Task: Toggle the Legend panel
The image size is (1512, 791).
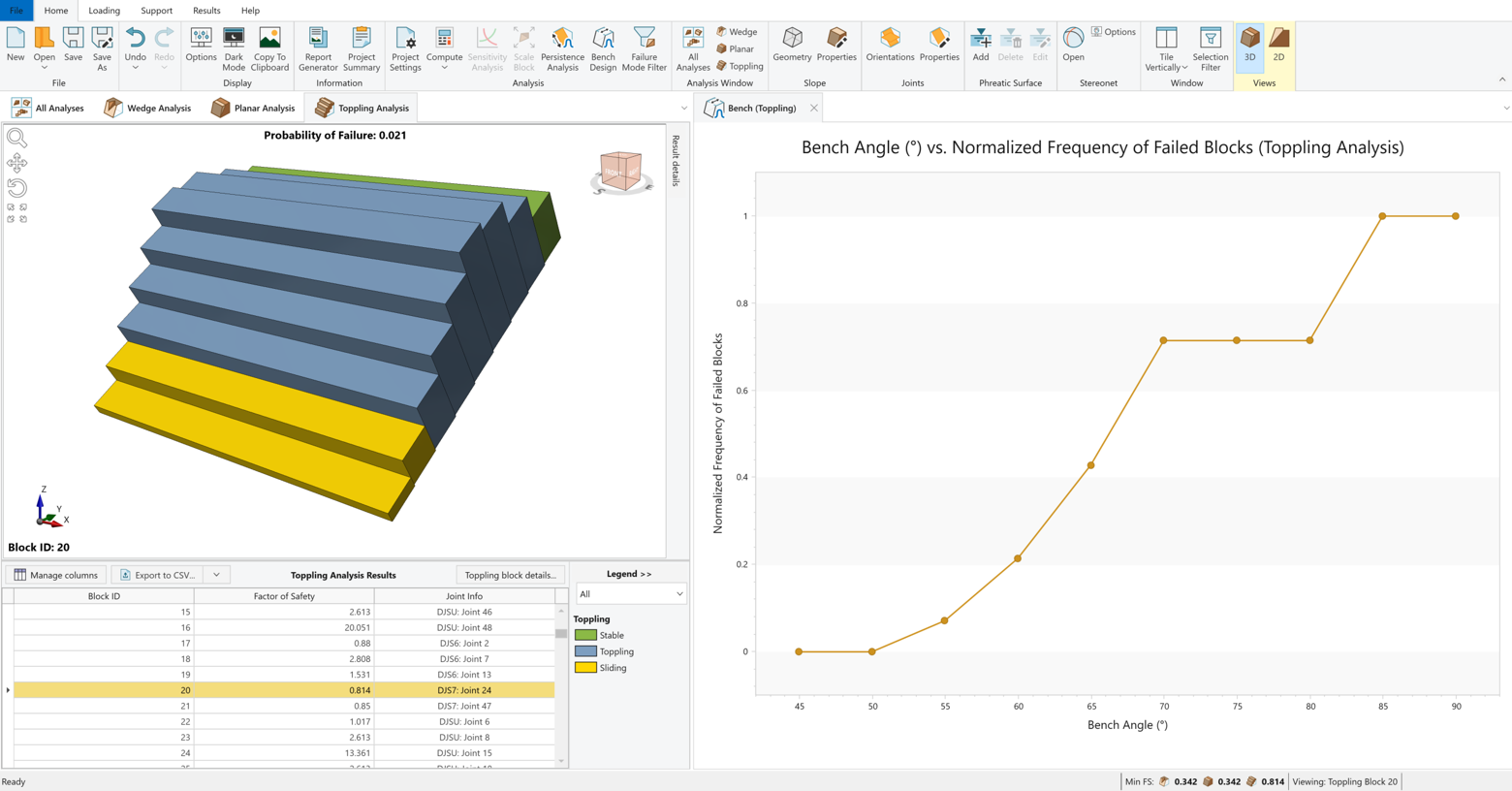Action: pos(628,574)
